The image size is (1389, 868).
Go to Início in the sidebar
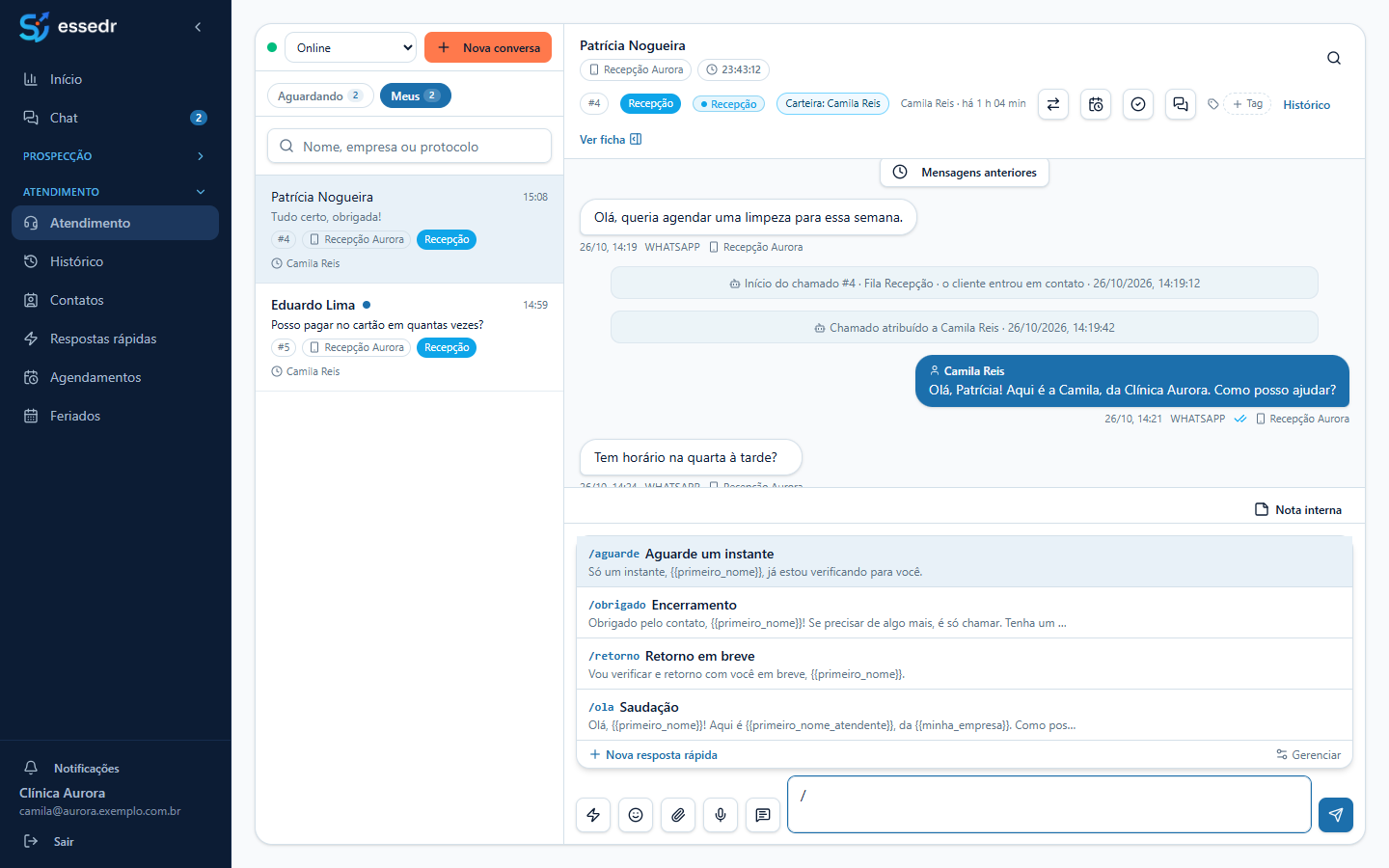tap(115, 79)
